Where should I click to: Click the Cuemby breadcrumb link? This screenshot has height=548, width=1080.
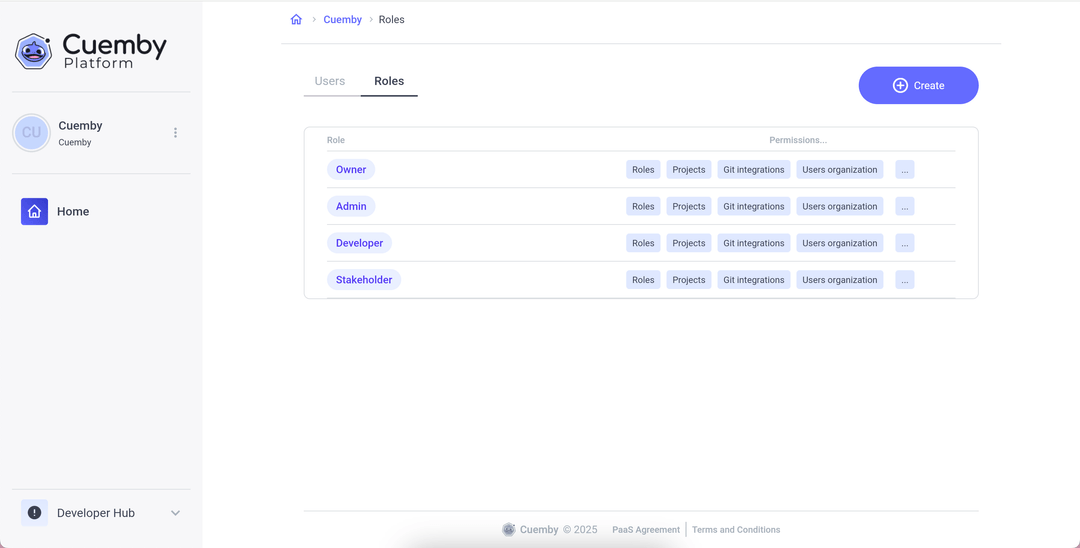[342, 20]
